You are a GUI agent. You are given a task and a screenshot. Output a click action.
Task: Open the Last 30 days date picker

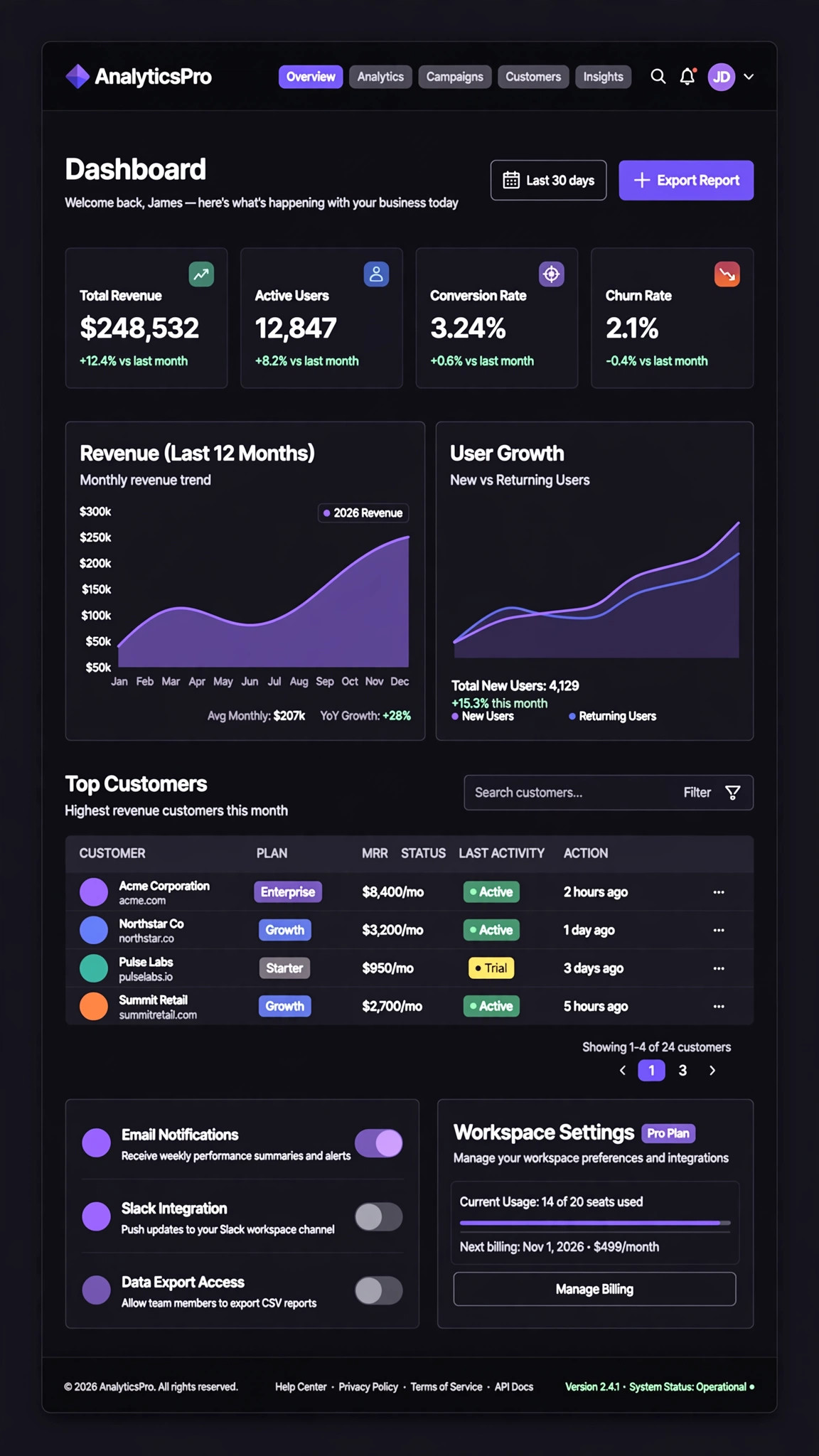coord(548,181)
